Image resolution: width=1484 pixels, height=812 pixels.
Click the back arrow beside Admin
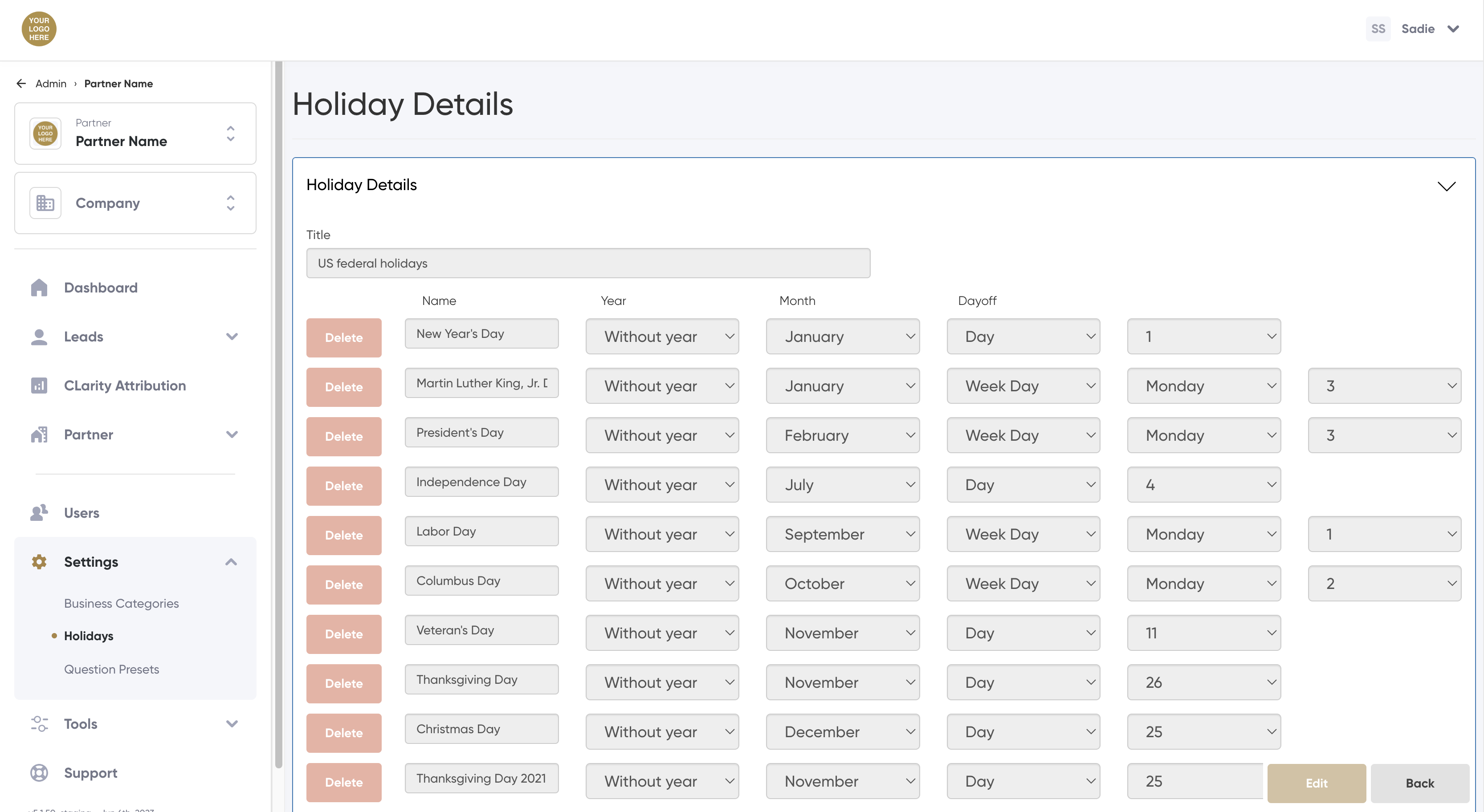[21, 84]
